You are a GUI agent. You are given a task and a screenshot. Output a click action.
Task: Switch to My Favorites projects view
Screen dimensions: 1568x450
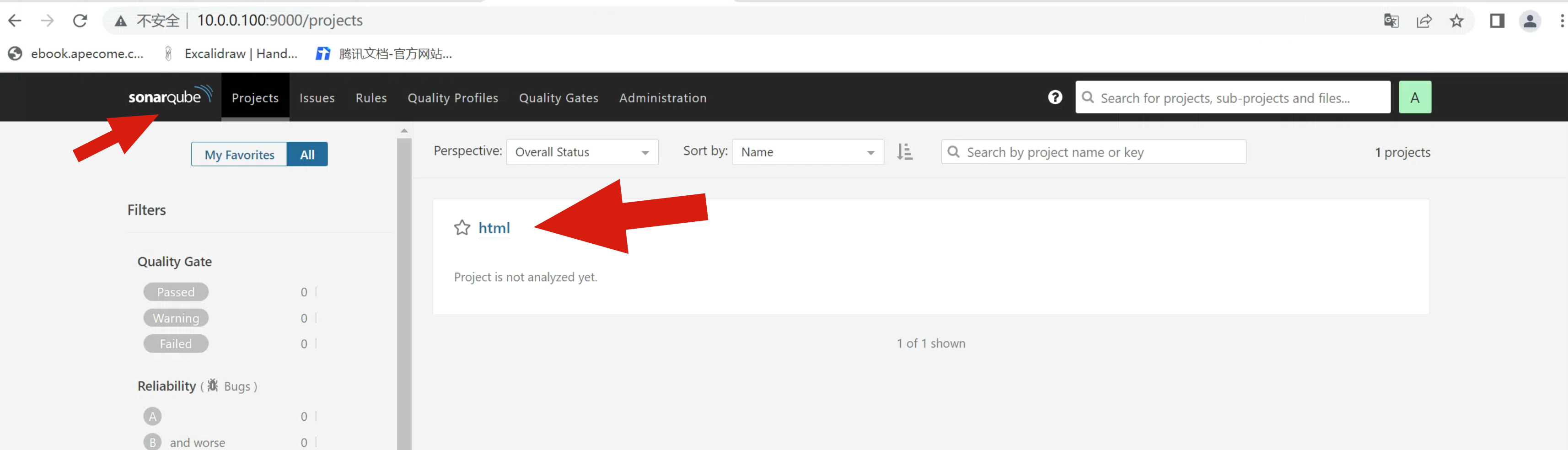tap(239, 155)
